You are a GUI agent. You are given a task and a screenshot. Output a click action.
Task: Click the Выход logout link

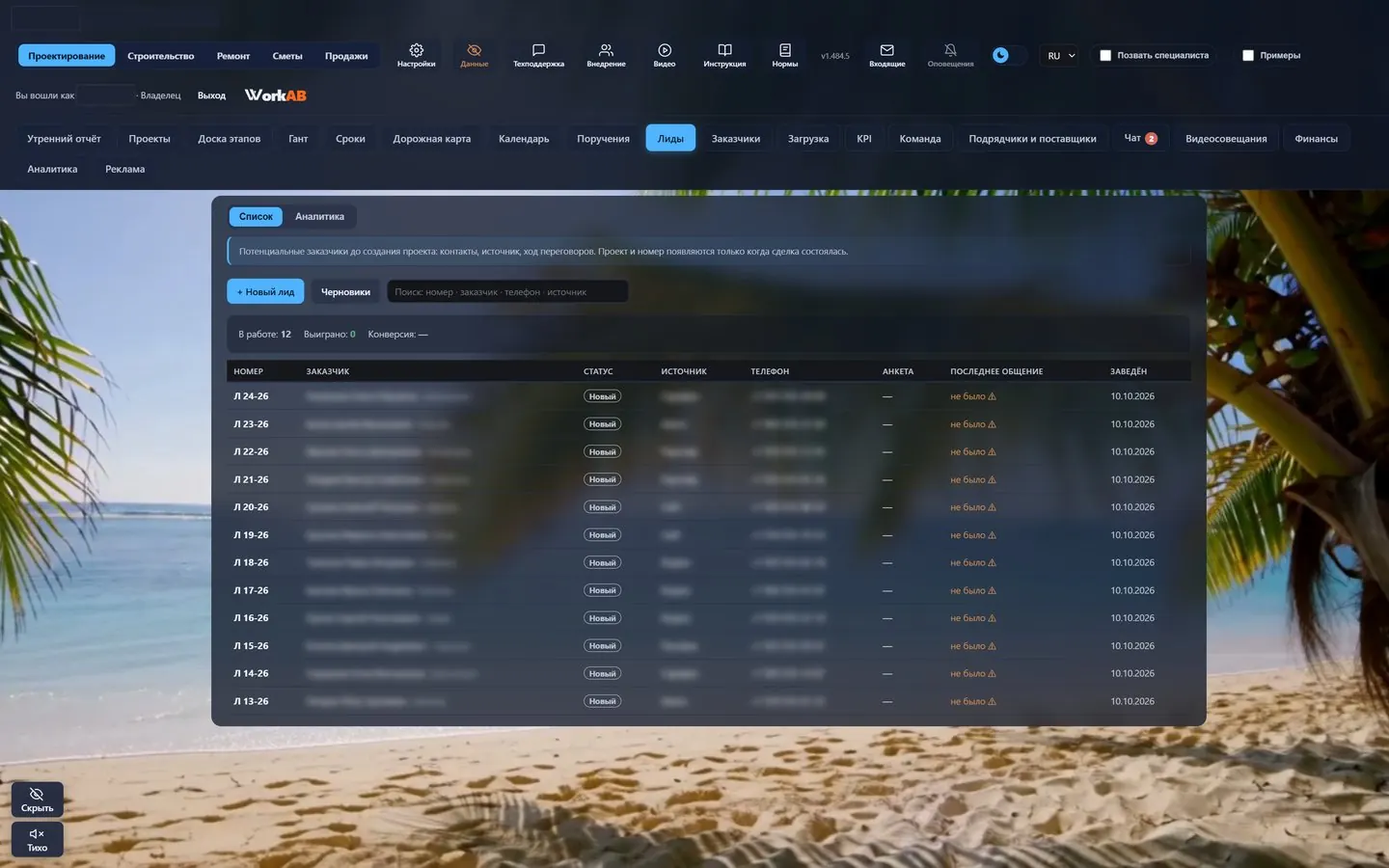click(211, 95)
